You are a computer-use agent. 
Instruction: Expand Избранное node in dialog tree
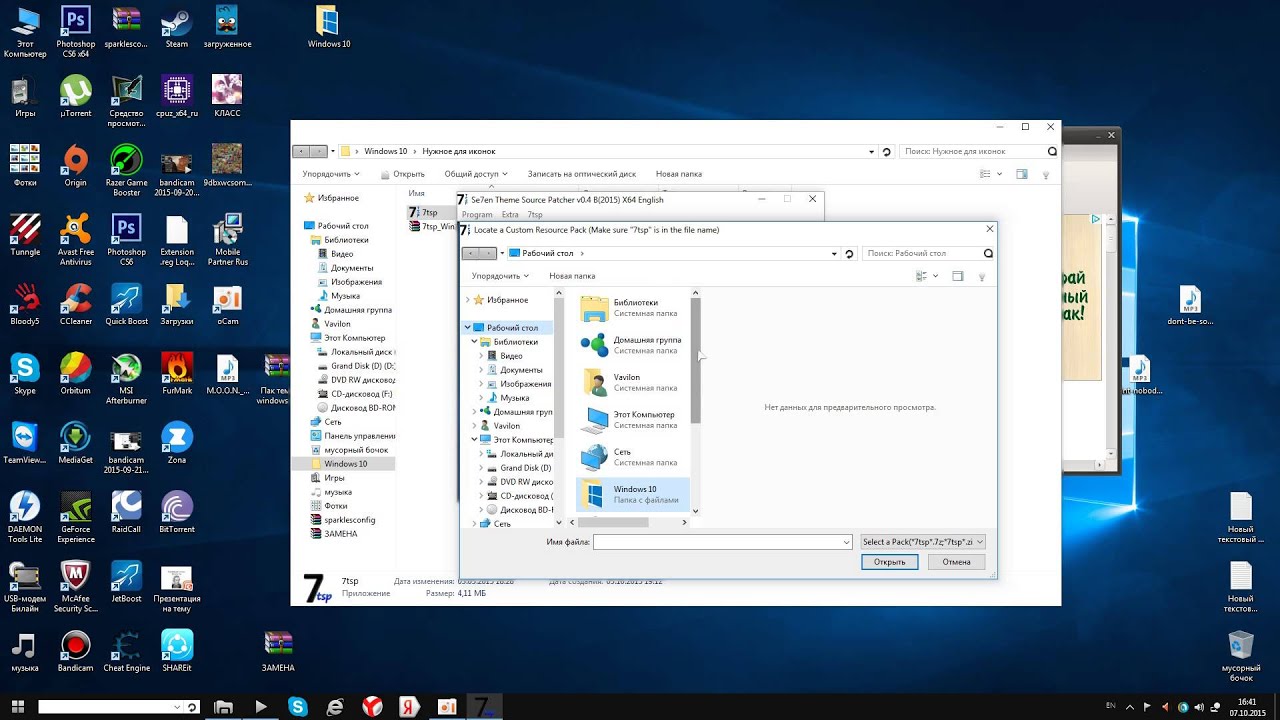click(467, 300)
